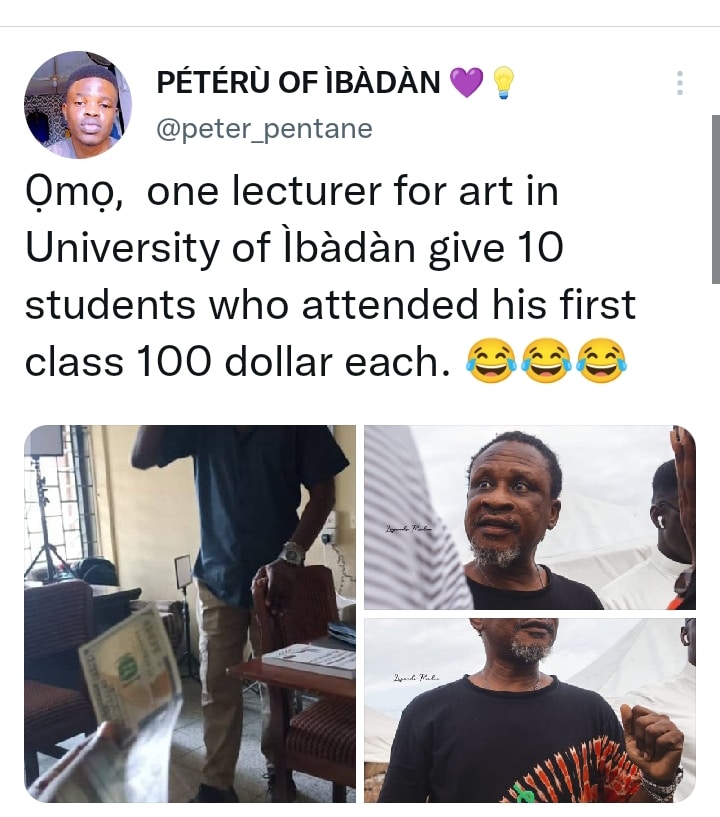The height and width of the screenshot is (817, 720).
Task: Click the watermark signature on bottom-right photo
Action: point(417,678)
